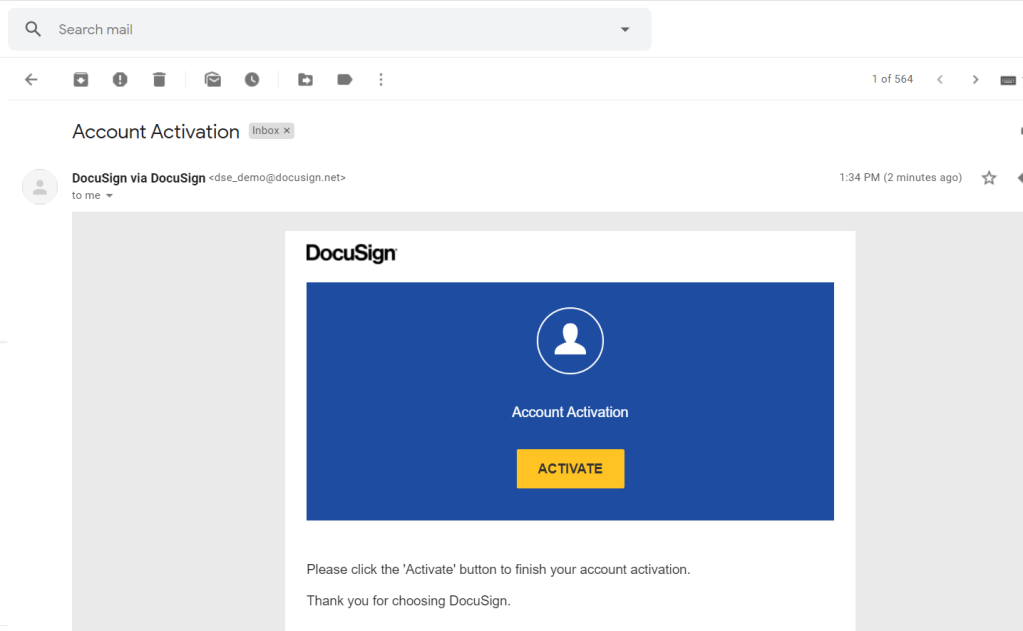
Task: Remove the Inbox label from message
Action: tap(287, 131)
